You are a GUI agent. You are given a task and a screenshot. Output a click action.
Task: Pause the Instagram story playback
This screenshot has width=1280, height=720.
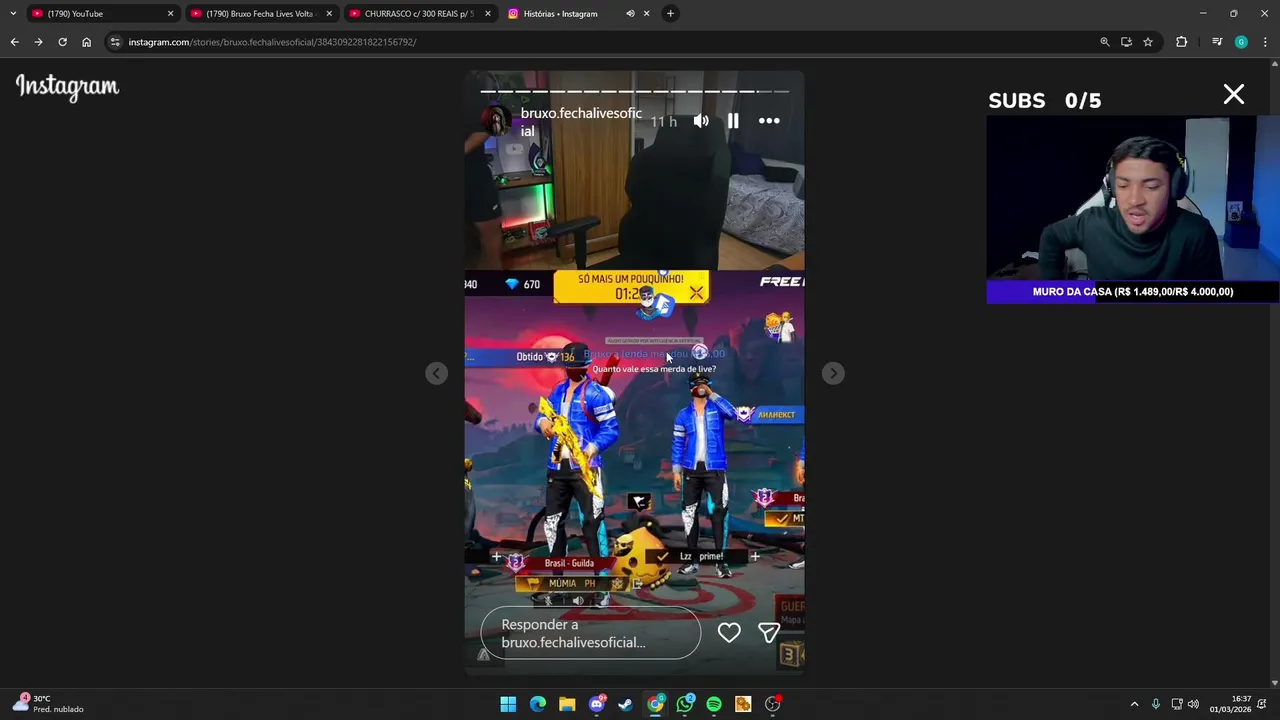(733, 121)
